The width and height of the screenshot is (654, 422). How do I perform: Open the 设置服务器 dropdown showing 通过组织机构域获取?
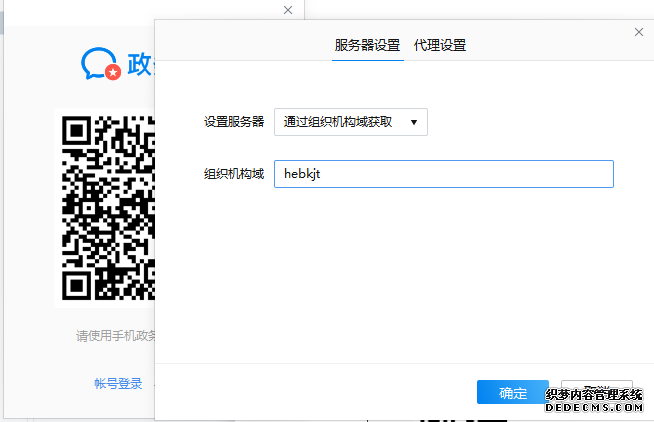point(350,122)
